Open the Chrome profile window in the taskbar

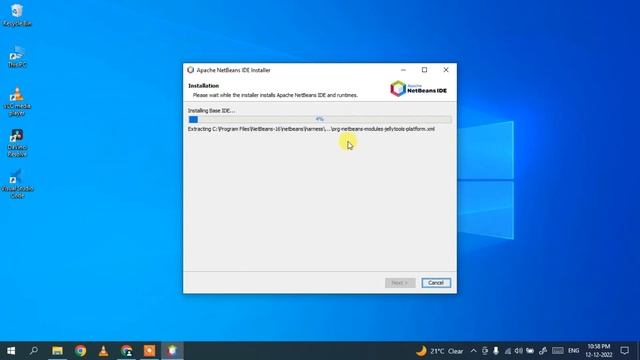(127, 351)
